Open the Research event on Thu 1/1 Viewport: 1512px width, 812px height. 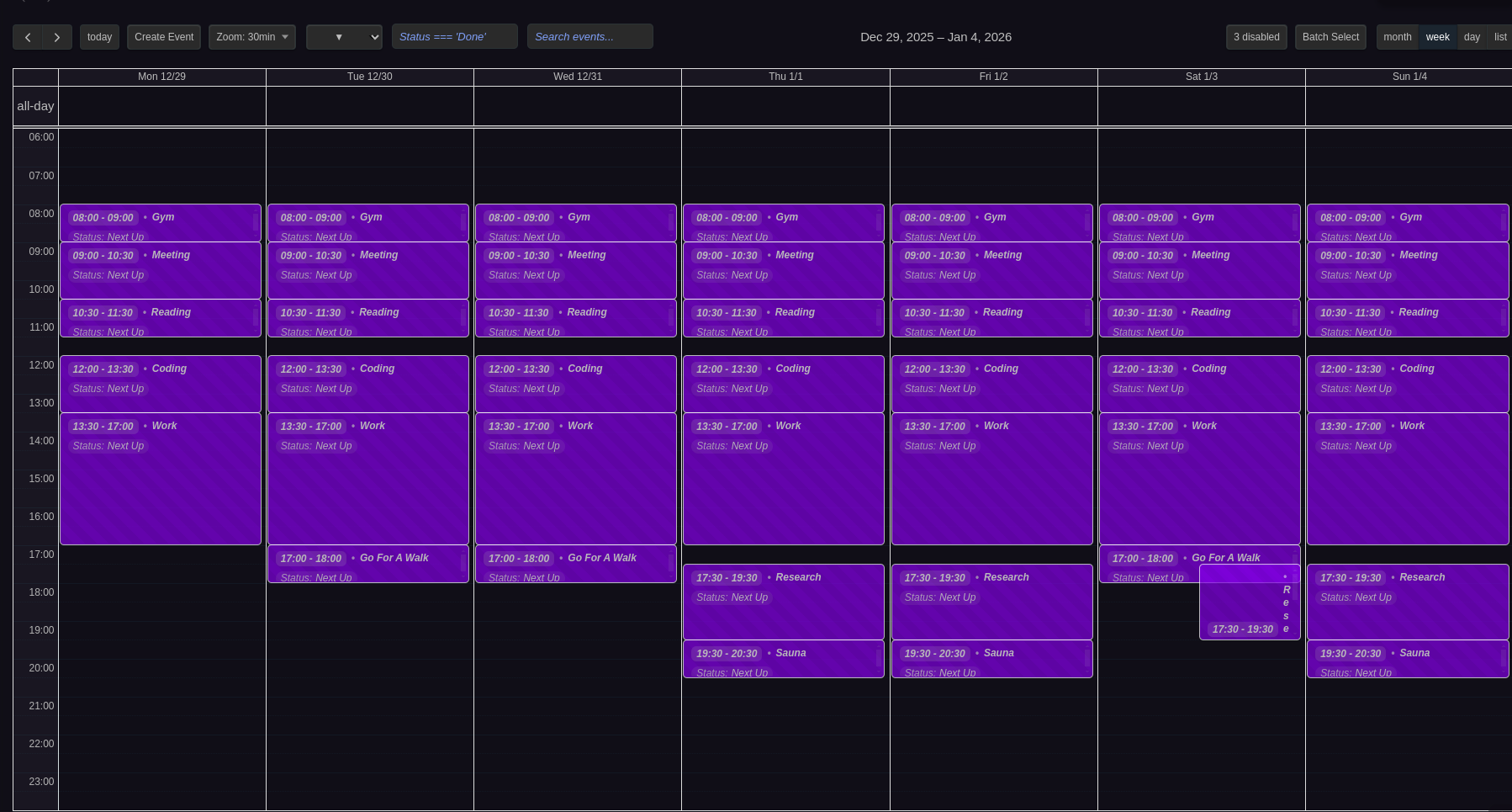(784, 602)
